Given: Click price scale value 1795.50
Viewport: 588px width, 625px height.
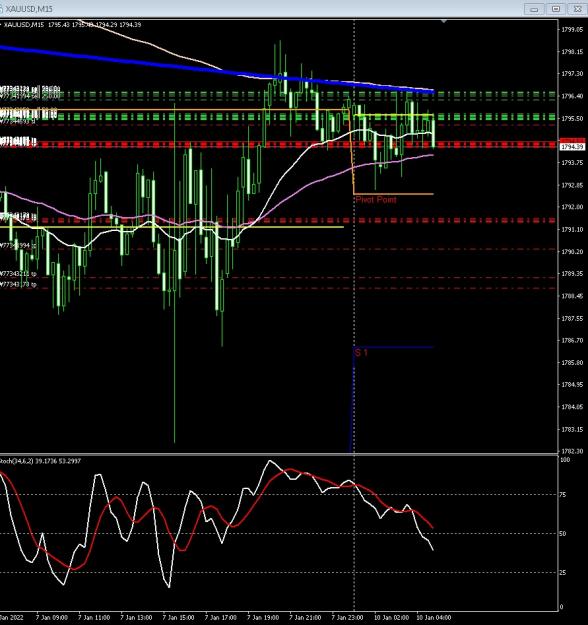Looking at the screenshot, I should (x=572, y=119).
